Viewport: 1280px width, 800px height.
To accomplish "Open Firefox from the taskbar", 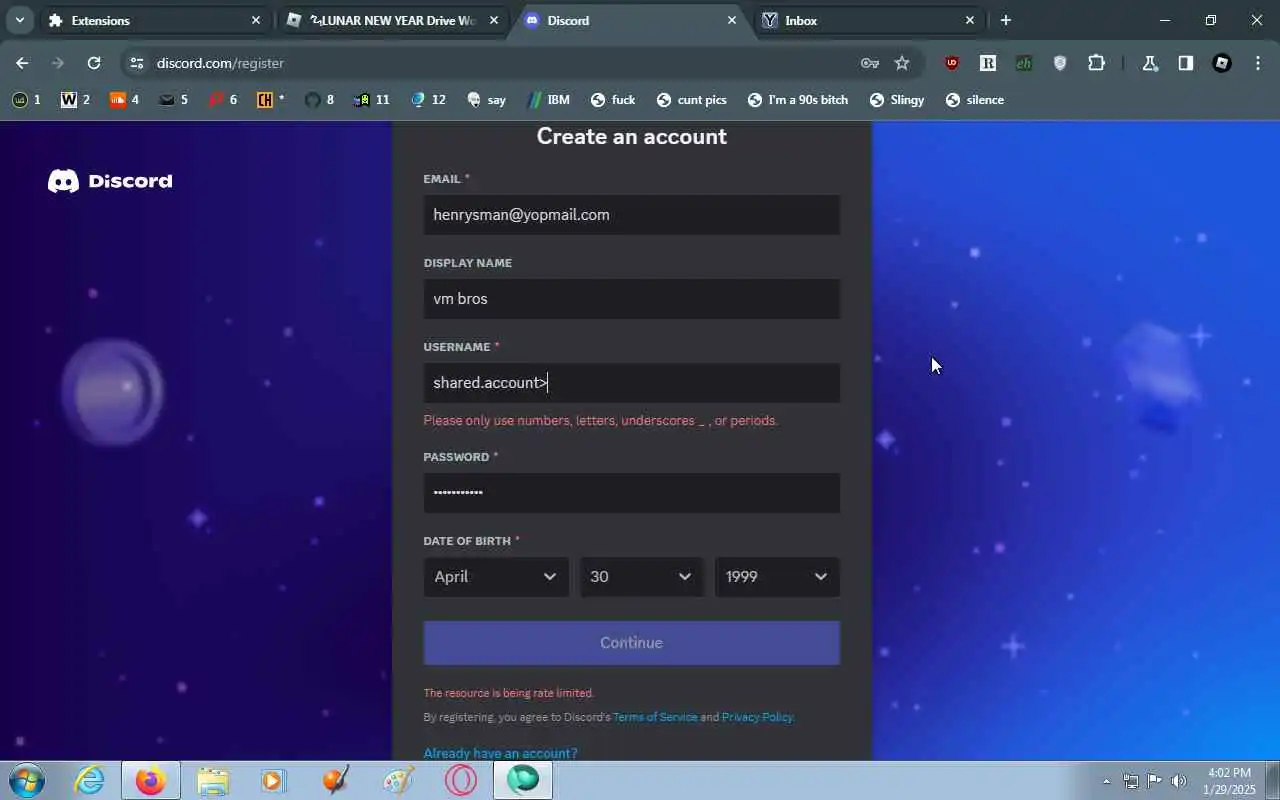I will [151, 780].
